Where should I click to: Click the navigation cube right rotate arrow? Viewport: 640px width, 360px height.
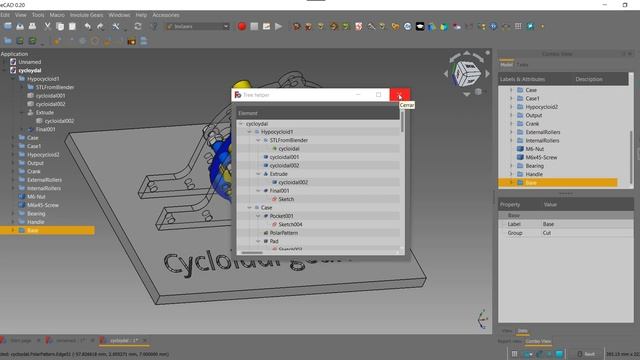(x=487, y=74)
